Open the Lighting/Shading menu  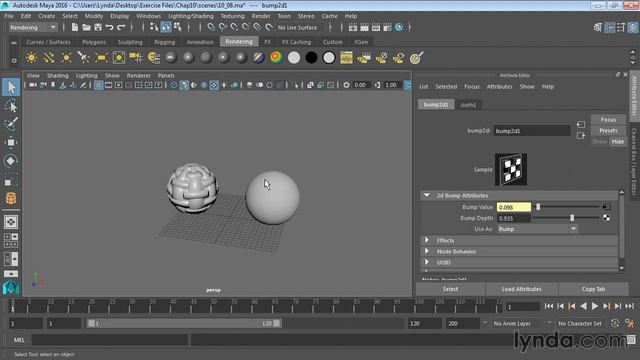191,16
